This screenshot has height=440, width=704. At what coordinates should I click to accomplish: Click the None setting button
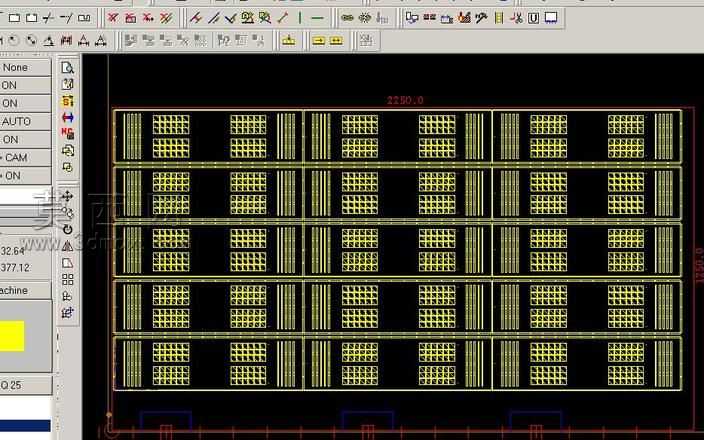click(x=25, y=67)
